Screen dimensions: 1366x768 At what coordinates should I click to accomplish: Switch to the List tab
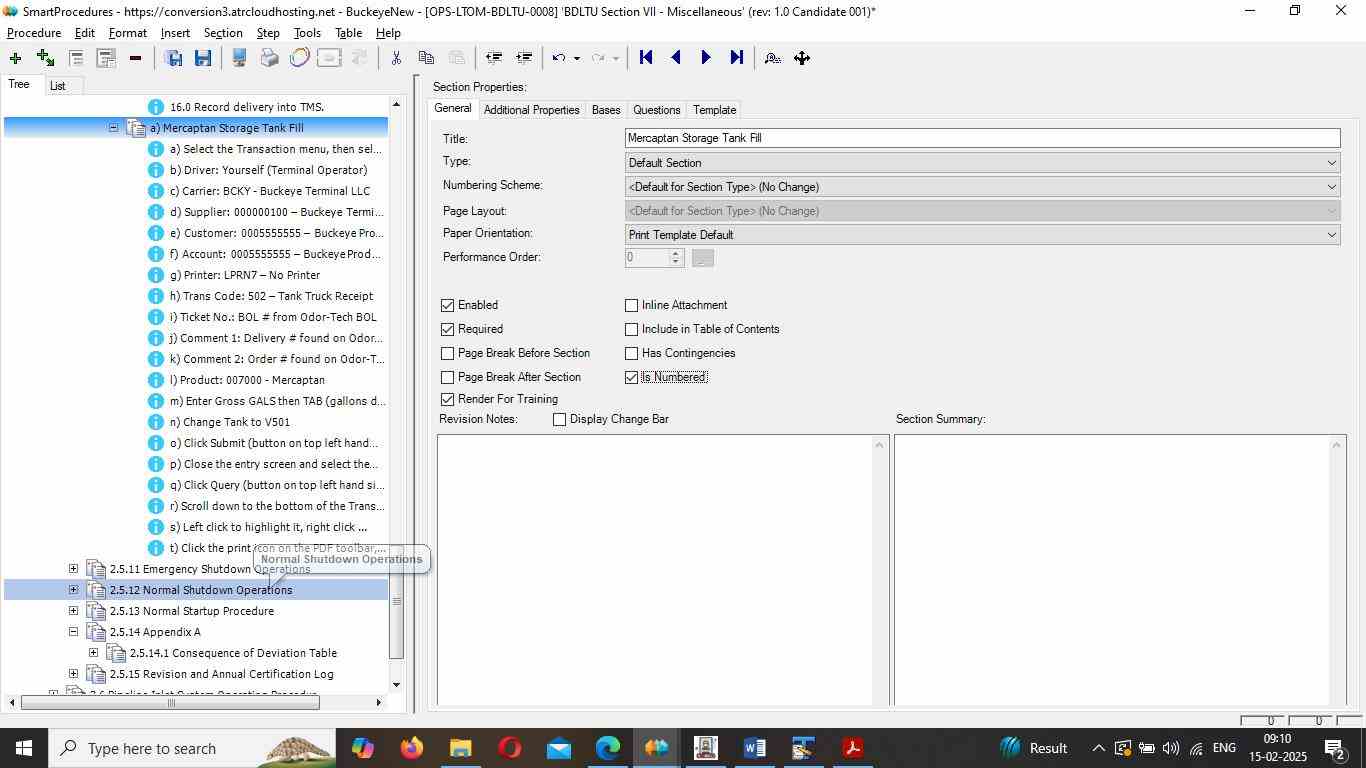point(58,86)
